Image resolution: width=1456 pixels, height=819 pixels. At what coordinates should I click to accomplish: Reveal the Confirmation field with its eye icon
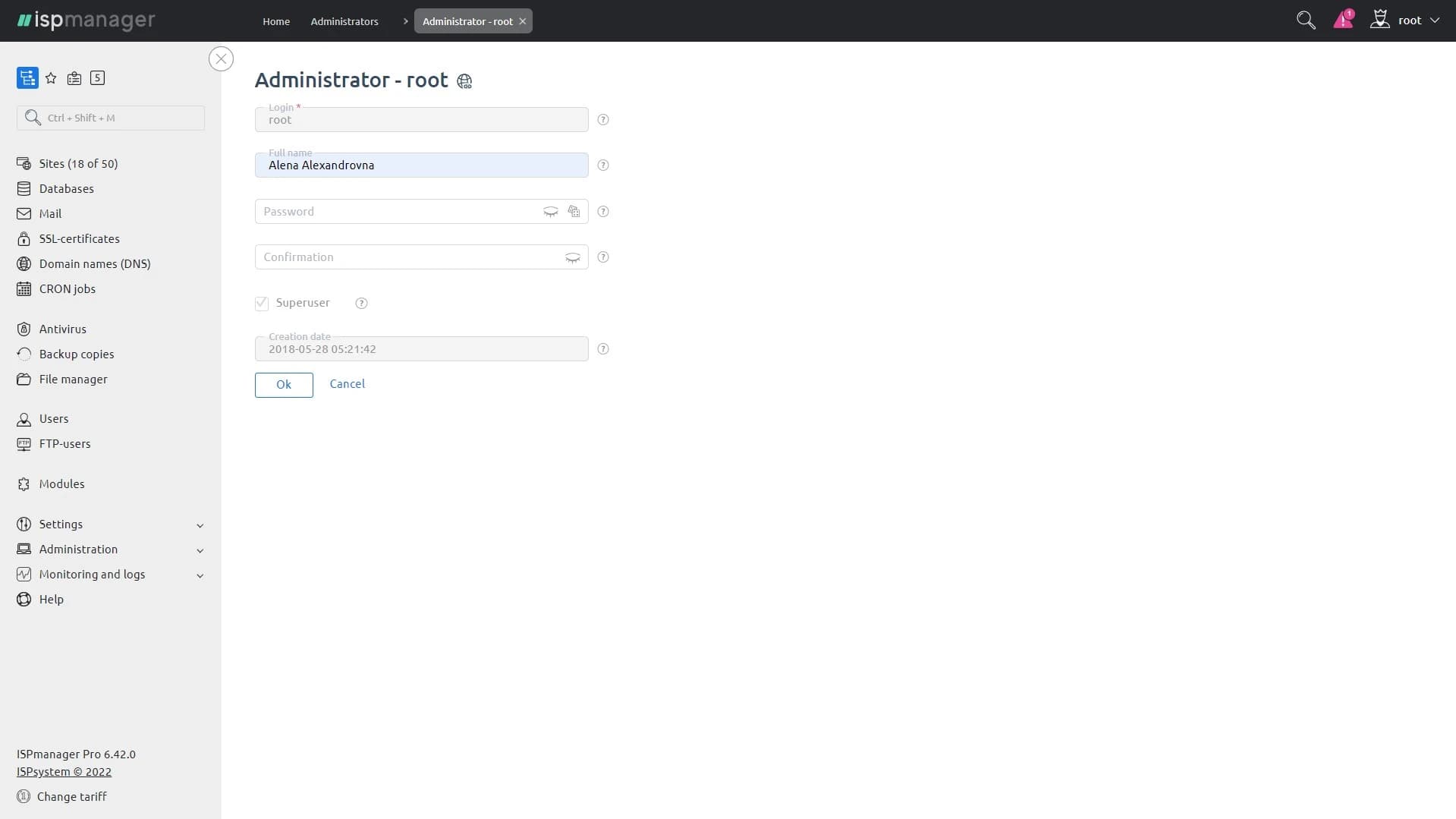pos(573,258)
